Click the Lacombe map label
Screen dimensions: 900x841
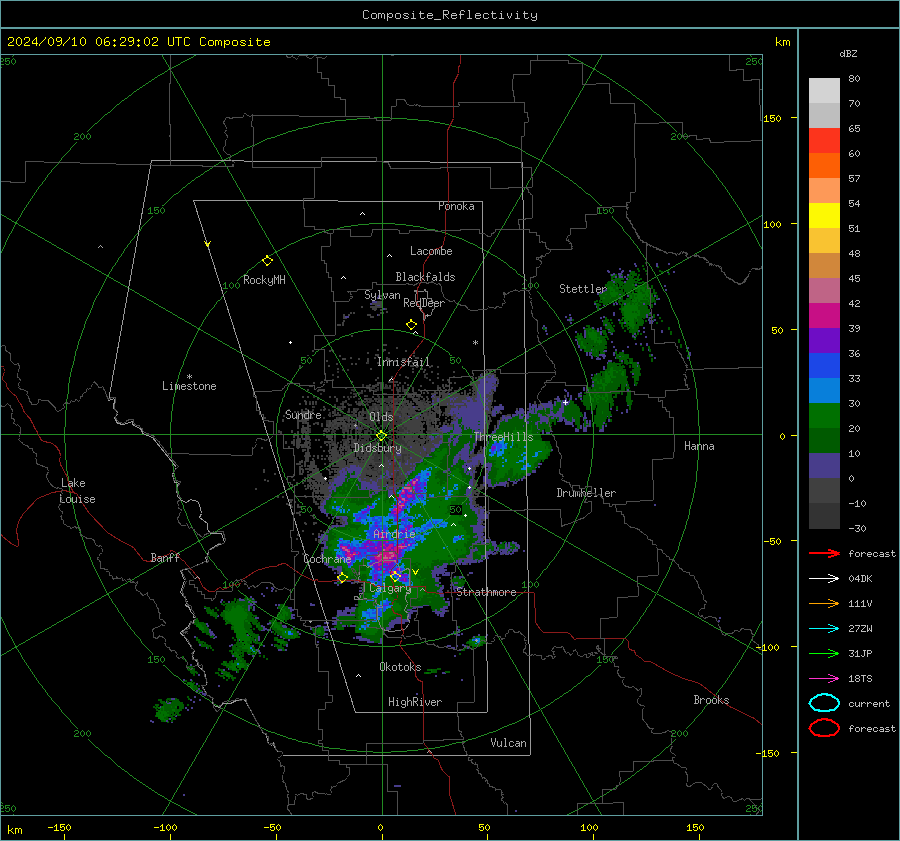click(431, 251)
